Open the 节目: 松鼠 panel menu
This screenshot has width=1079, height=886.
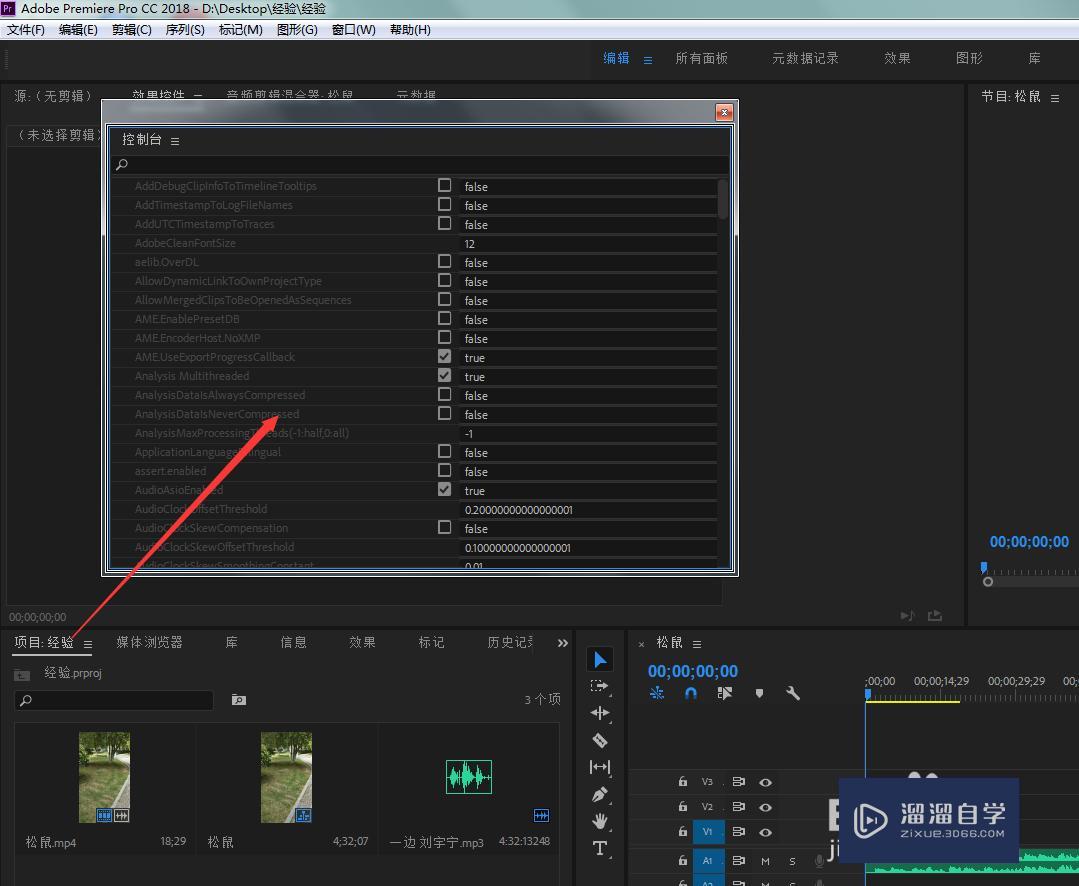(1055, 98)
